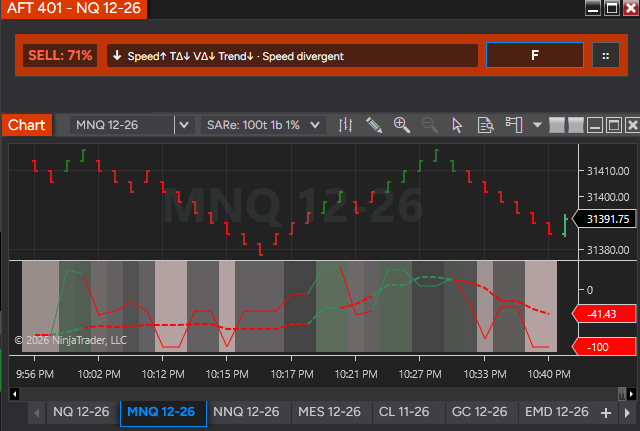Click the MNQ 12-26 instrument field
The height and width of the screenshot is (431, 640).
coord(122,125)
